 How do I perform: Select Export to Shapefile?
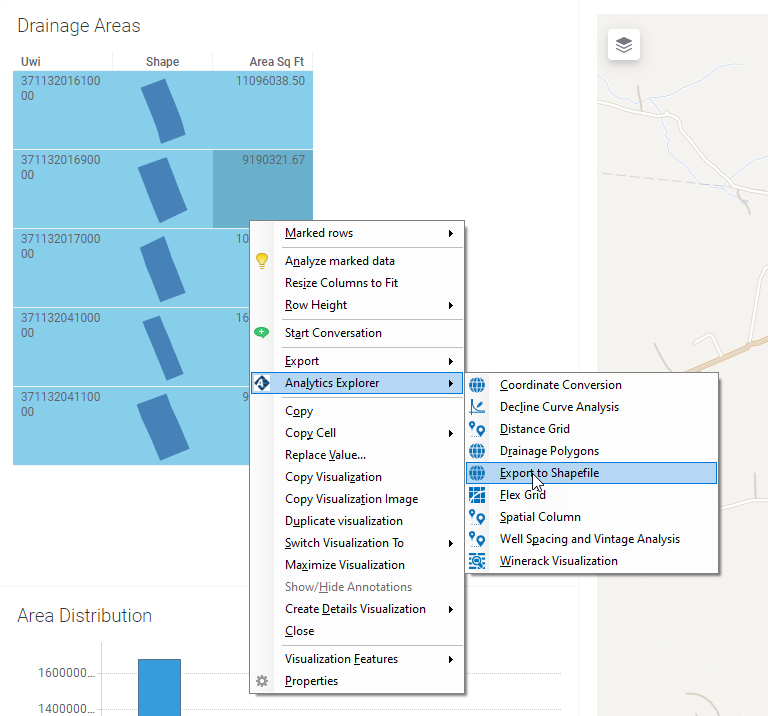pyautogui.click(x=591, y=473)
